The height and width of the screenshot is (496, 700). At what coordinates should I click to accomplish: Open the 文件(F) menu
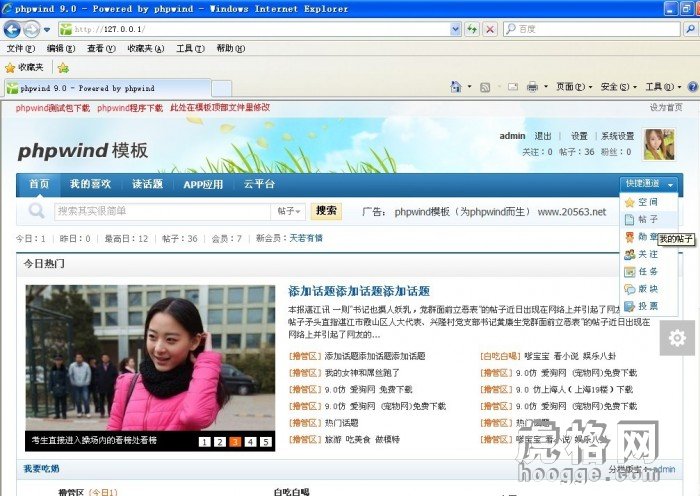[x=21, y=48]
